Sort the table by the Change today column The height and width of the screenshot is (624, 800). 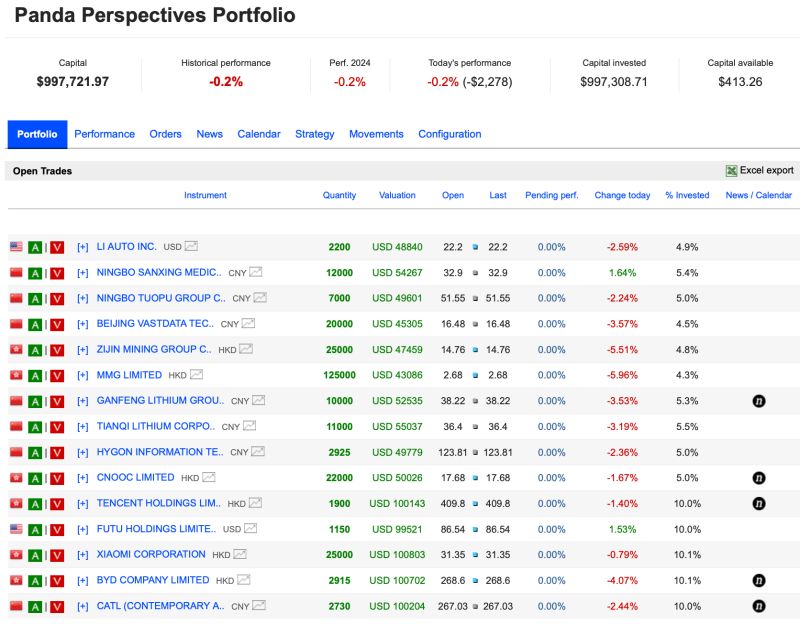[x=622, y=195]
